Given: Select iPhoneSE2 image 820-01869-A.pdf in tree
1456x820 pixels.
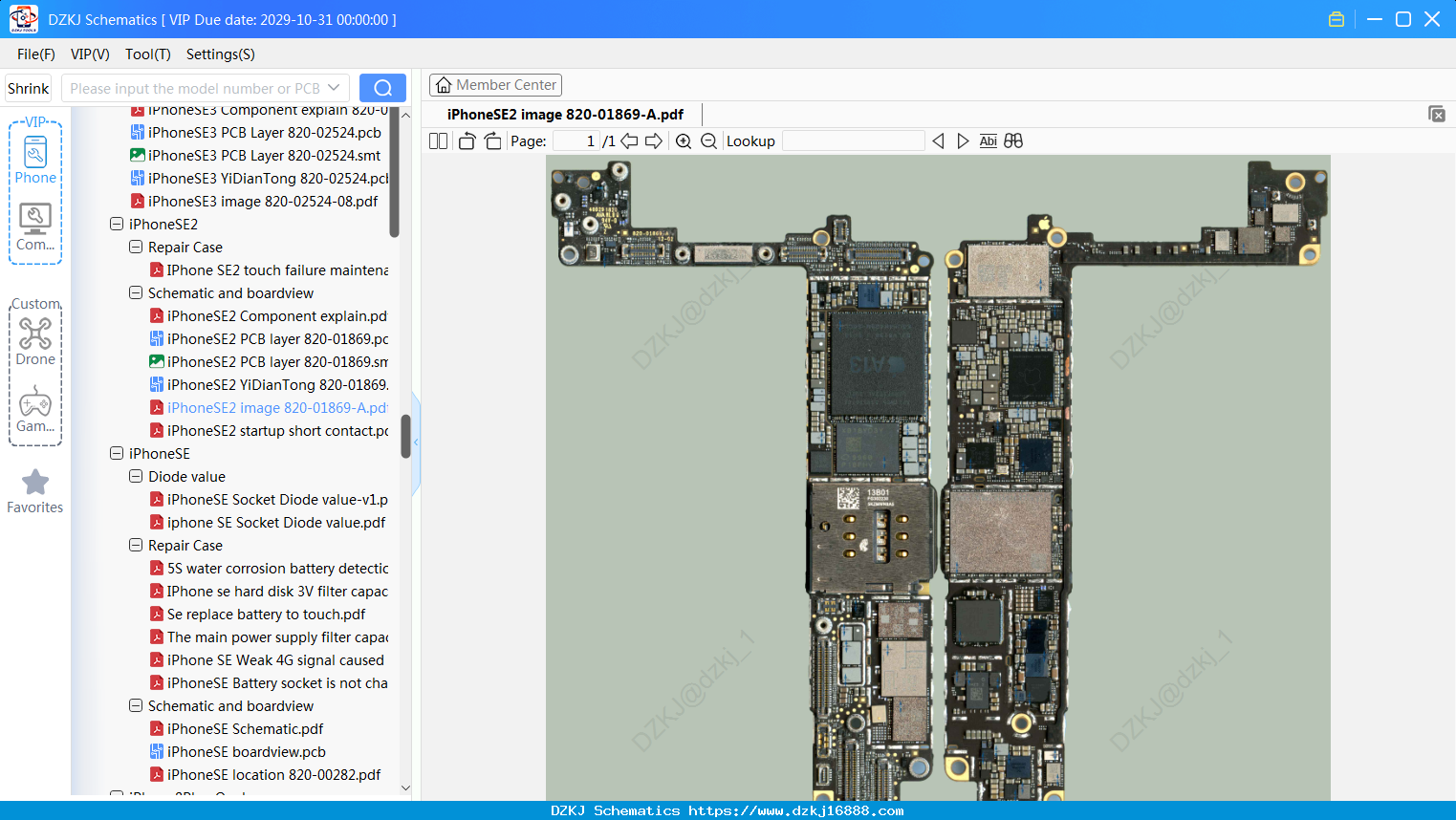Looking at the screenshot, I should pos(269,408).
